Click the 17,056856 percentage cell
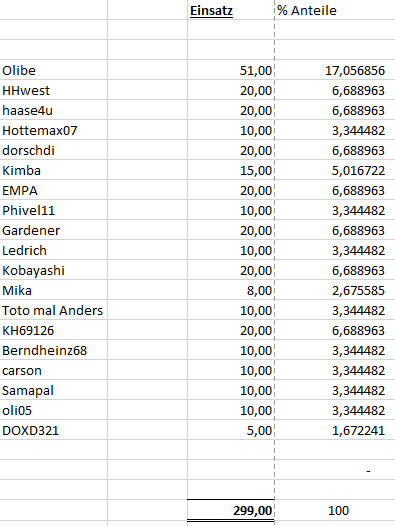 click(x=335, y=70)
